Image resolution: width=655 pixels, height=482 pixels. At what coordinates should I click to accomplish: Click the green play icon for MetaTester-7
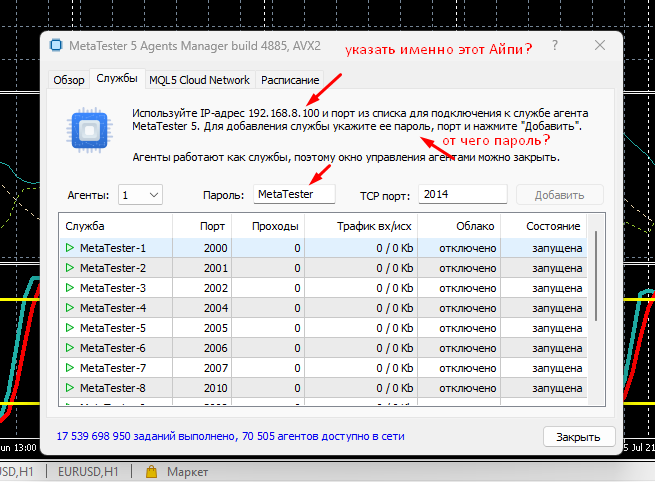point(70,368)
